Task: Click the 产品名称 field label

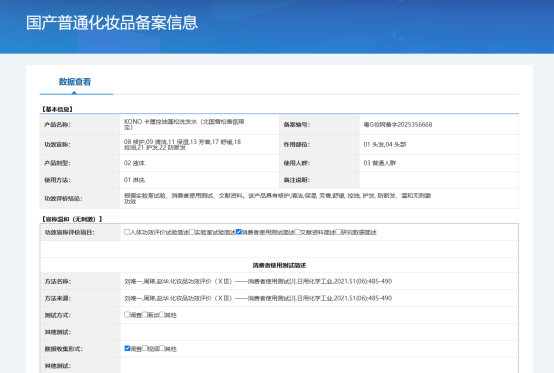Action: (57, 125)
